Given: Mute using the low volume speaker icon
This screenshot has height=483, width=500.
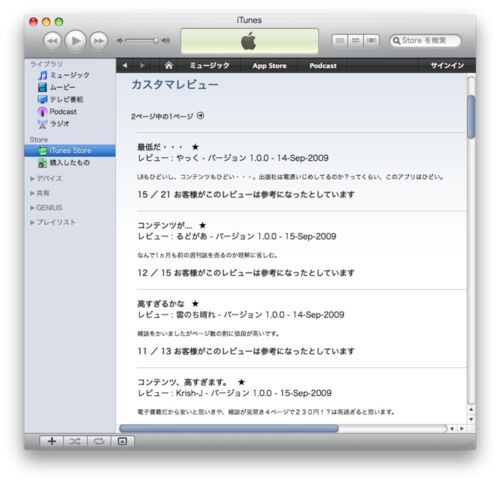Looking at the screenshot, I should [120, 41].
